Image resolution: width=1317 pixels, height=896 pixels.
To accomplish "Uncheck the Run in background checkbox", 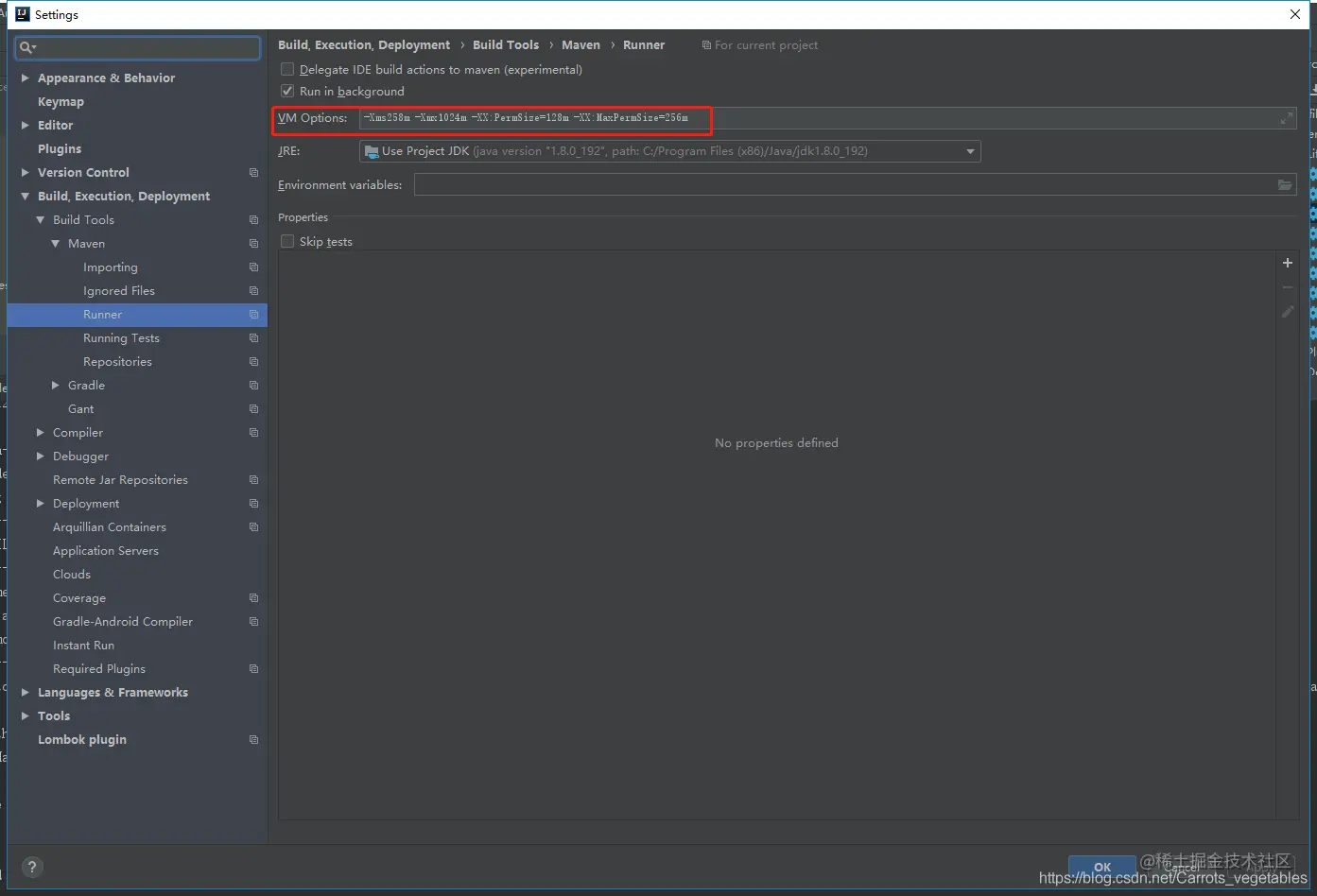I will coord(287,91).
